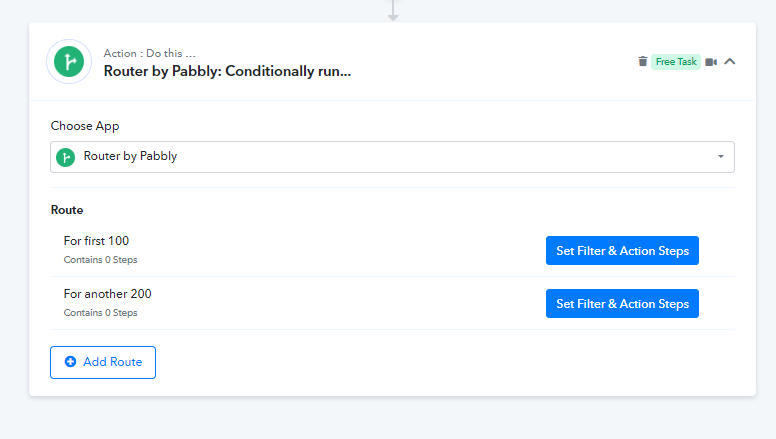The height and width of the screenshot is (439, 776).
Task: Open the Choose App dropdown arrow
Action: 721,156
